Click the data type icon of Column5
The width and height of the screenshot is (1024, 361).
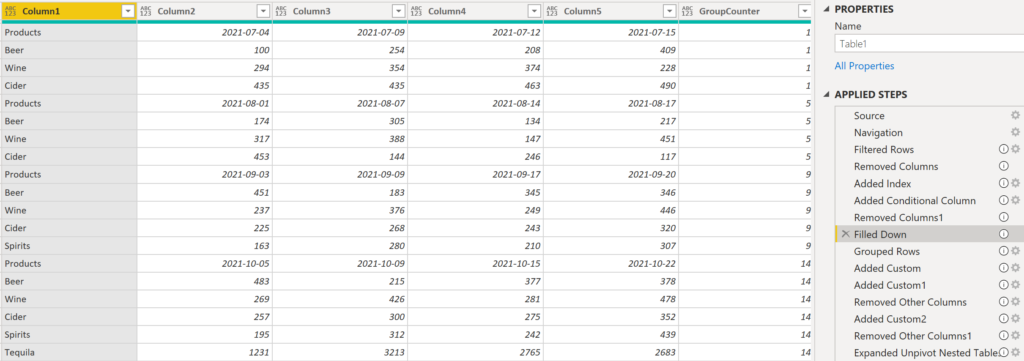(x=551, y=11)
